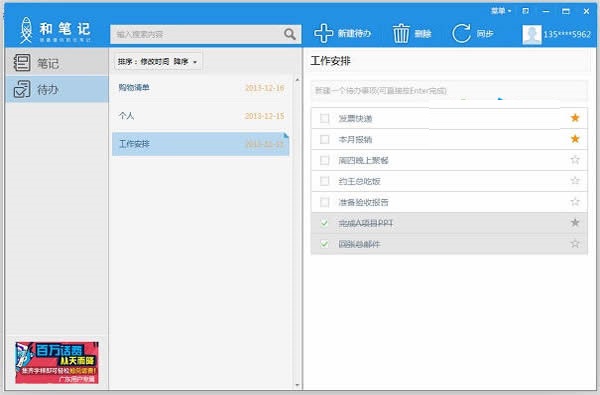The image size is (600, 395).
Task: Click the search magnifier icon
Action: click(x=290, y=34)
